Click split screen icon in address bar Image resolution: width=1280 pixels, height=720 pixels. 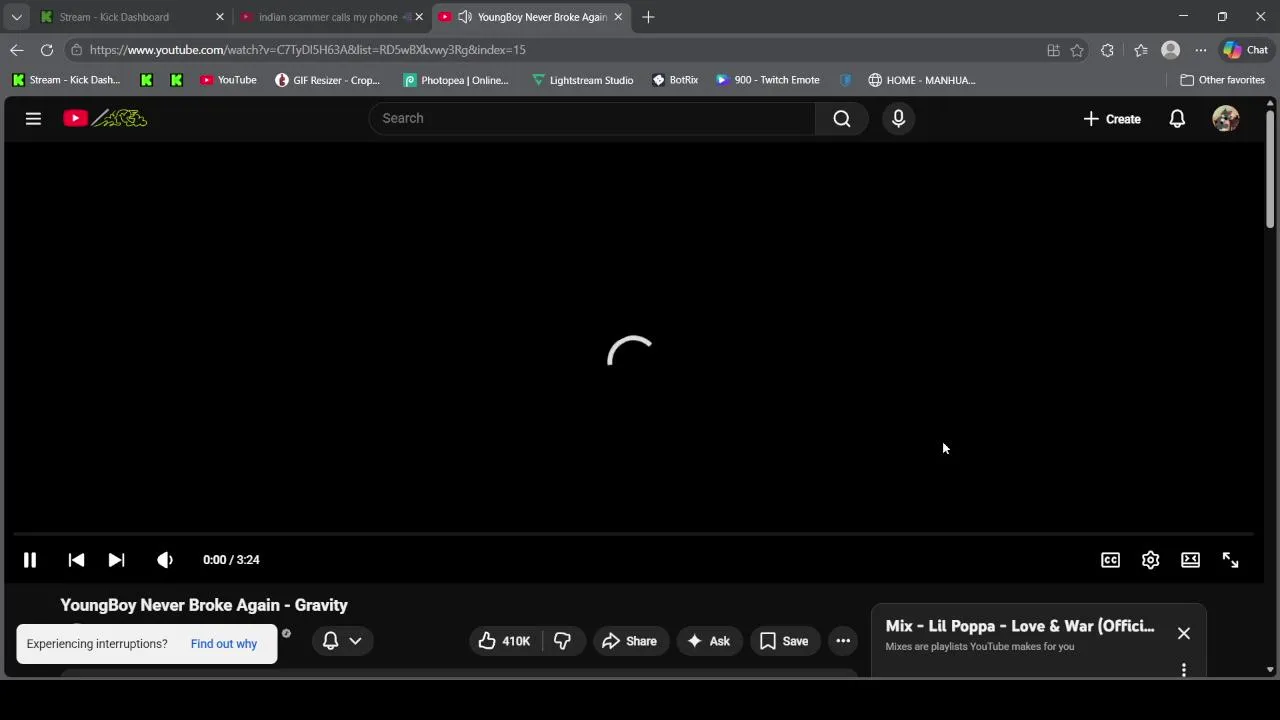1053,50
